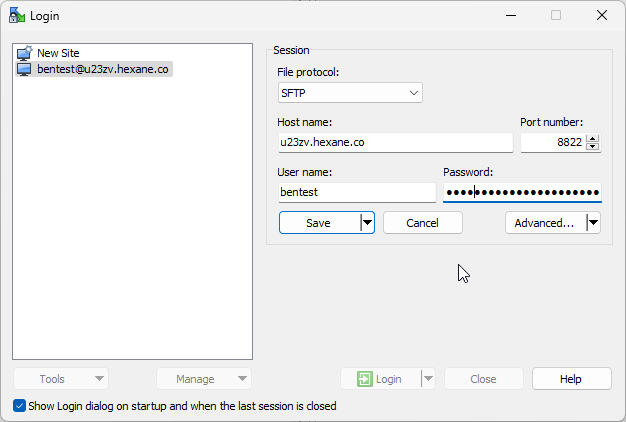
Task: Click the Save button
Action: tap(319, 223)
